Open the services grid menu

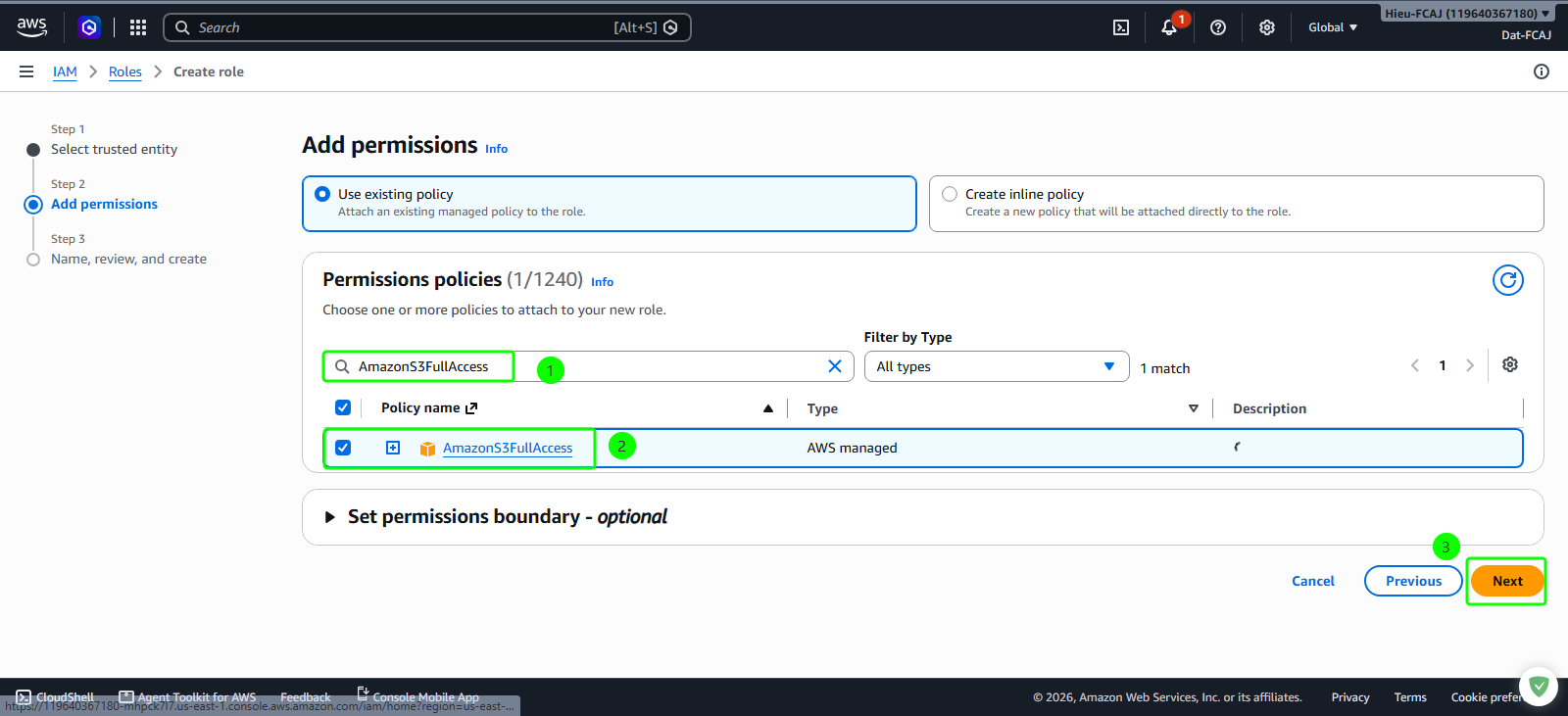[x=138, y=27]
